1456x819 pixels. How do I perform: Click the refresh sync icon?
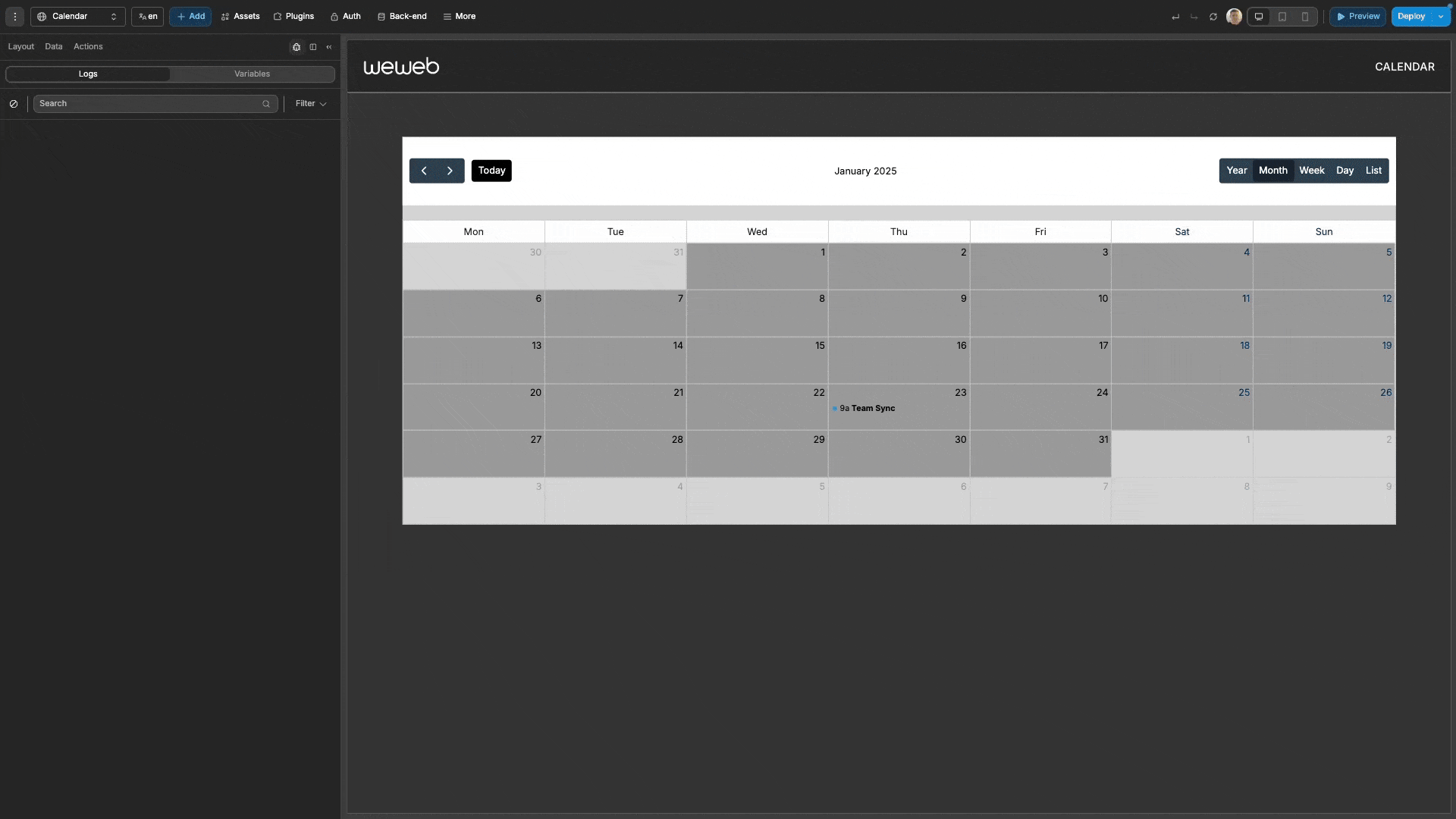point(1213,17)
